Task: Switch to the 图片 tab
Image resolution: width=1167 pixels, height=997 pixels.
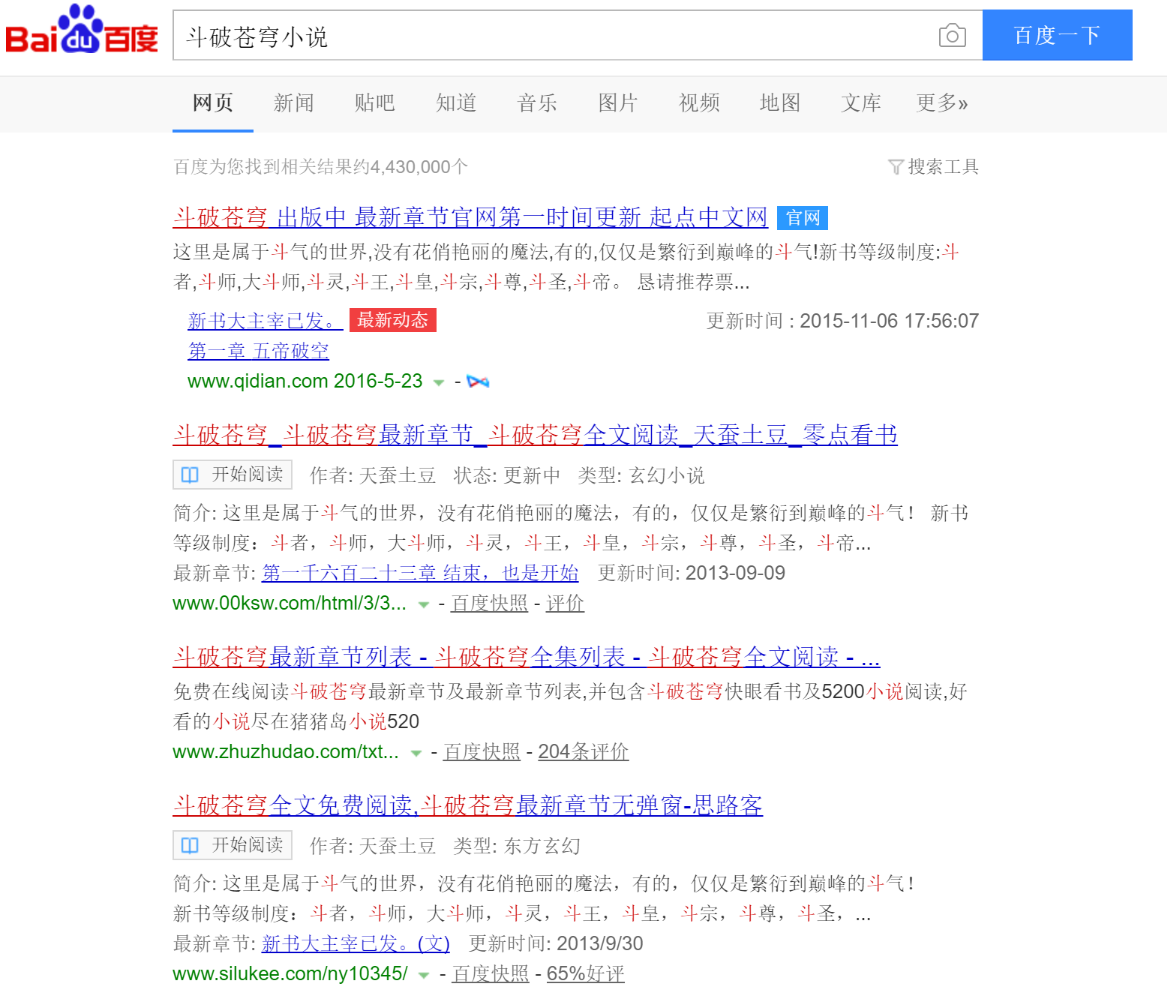Action: (618, 103)
